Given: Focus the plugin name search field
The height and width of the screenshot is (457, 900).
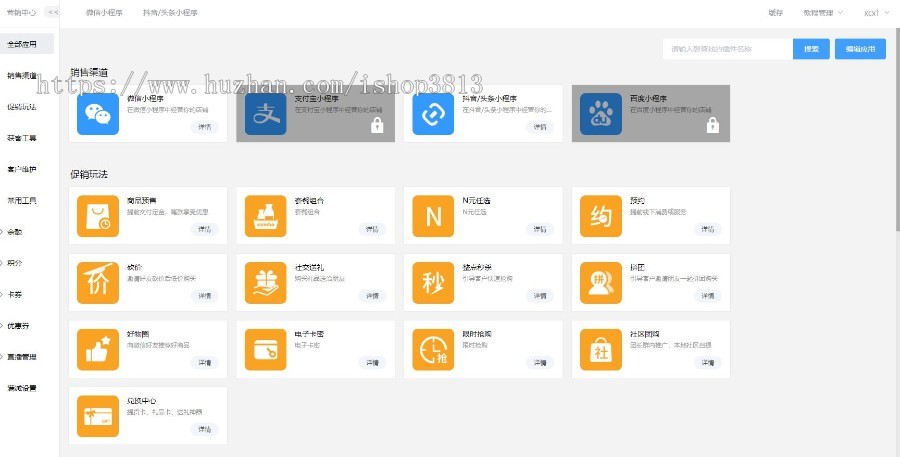Looking at the screenshot, I should pyautogui.click(x=727, y=48).
